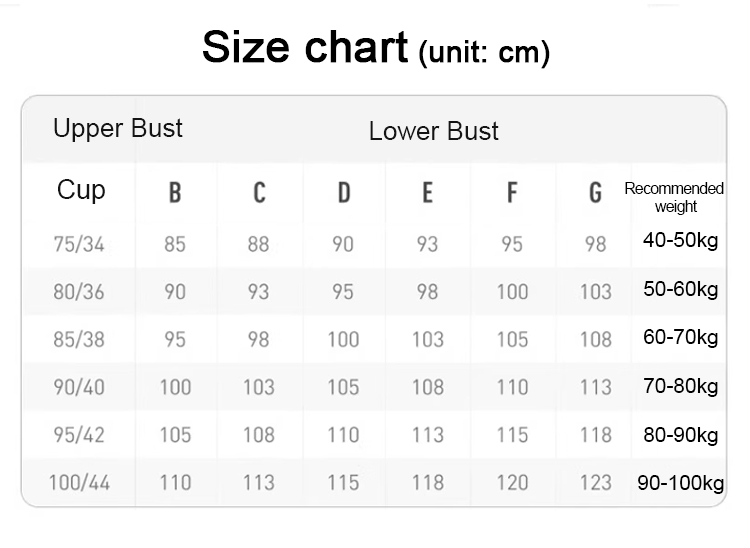This screenshot has height=548, width=750.
Task: Click the E cup column header
Action: coord(427,193)
